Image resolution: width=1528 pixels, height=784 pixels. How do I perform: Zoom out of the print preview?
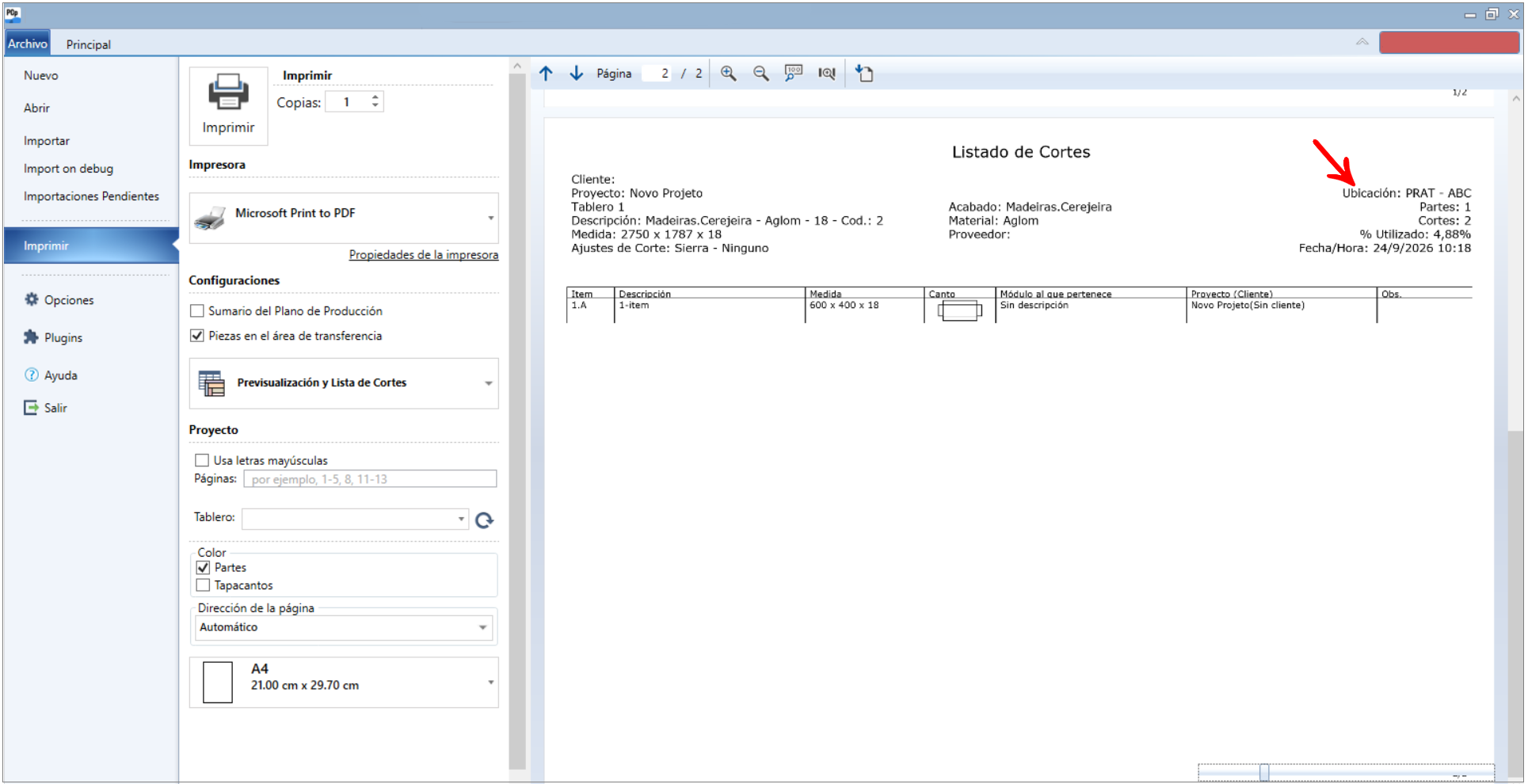click(x=760, y=74)
